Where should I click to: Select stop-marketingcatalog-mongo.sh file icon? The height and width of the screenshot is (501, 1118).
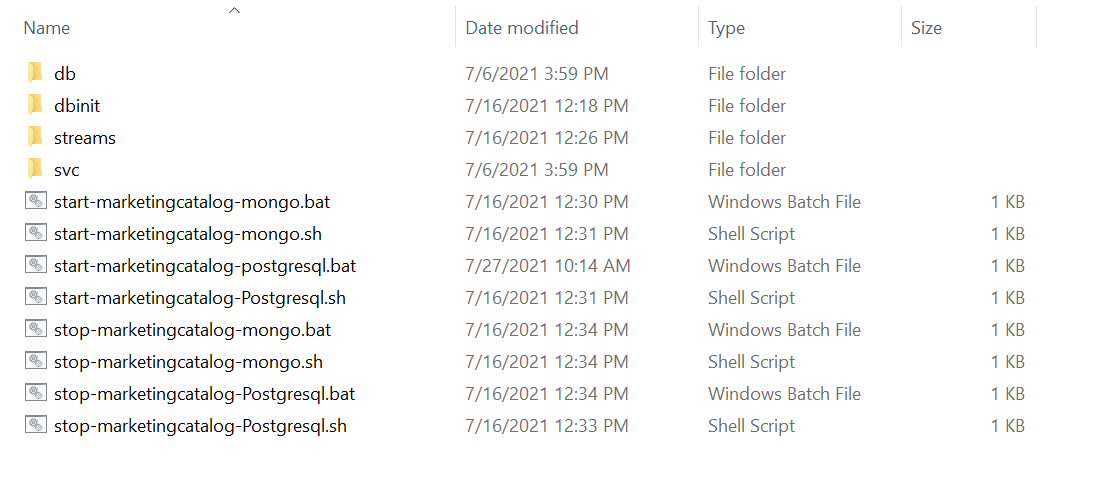pyautogui.click(x=36, y=361)
